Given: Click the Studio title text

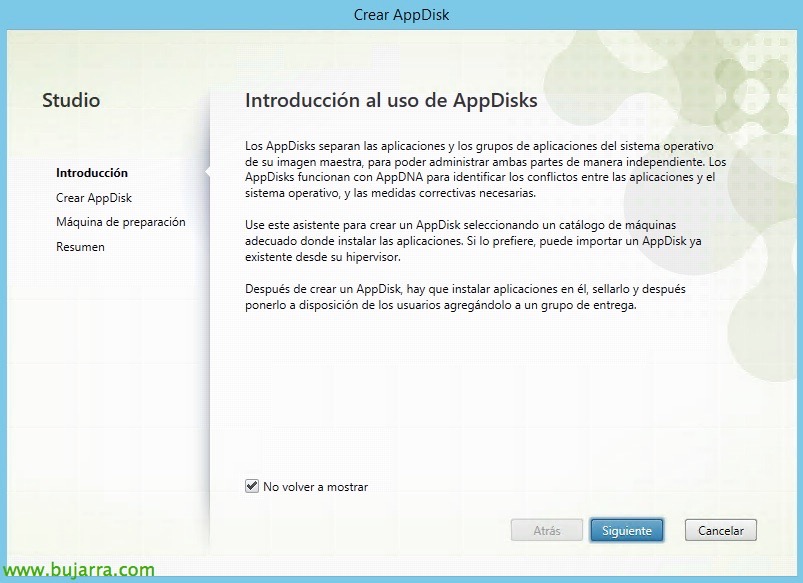Looking at the screenshot, I should tap(71, 100).
